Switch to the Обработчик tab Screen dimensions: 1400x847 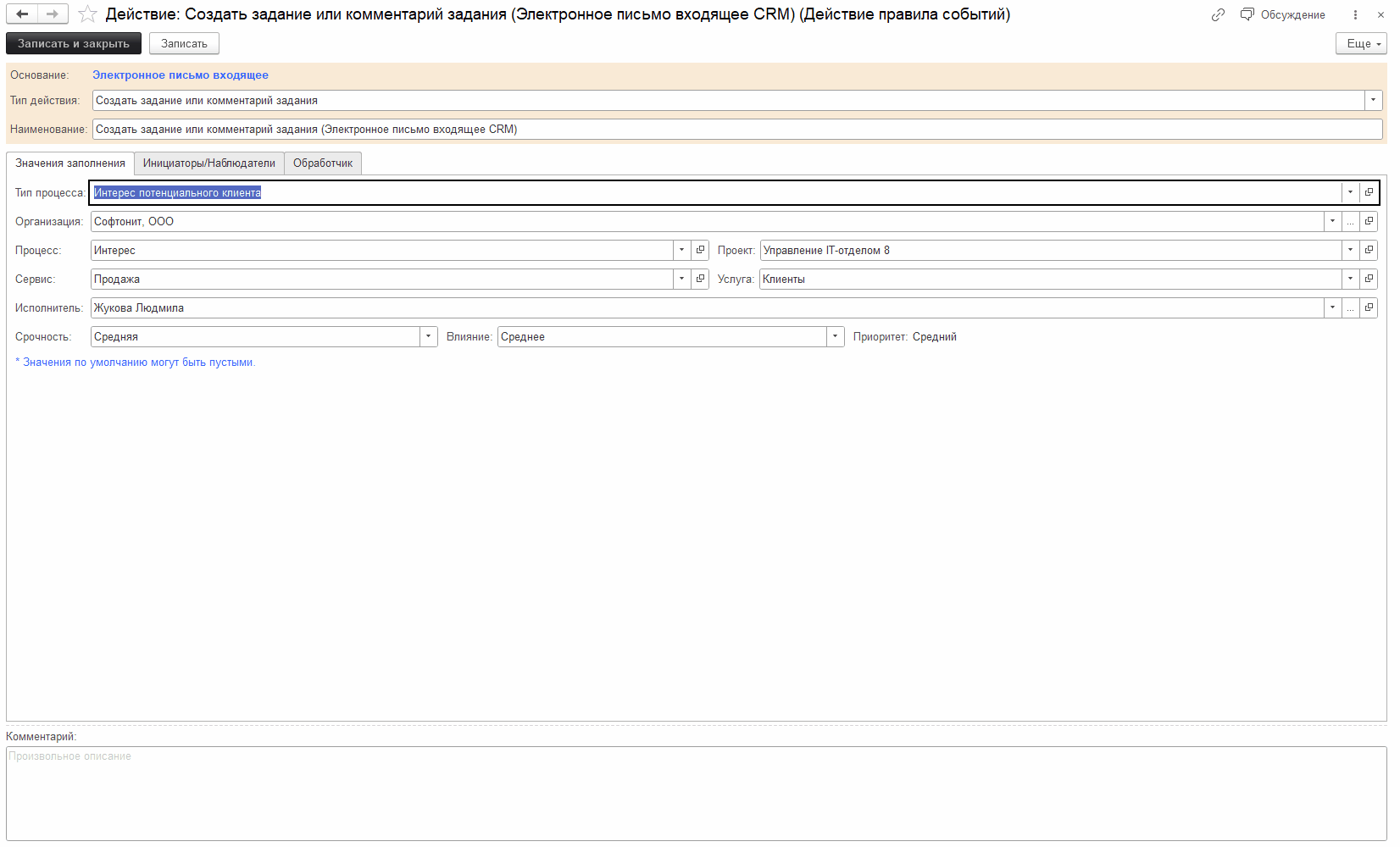click(323, 163)
